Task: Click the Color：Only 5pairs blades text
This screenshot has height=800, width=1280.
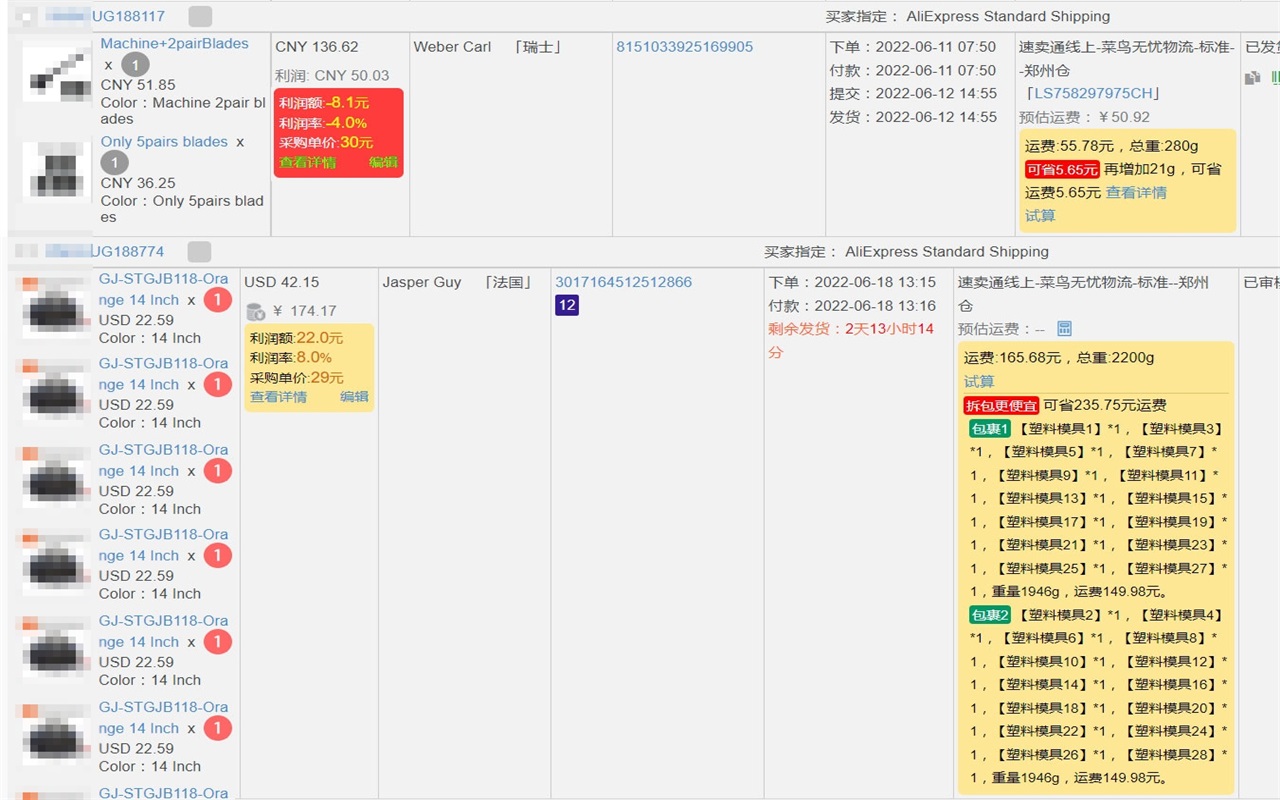Action: [x=182, y=209]
